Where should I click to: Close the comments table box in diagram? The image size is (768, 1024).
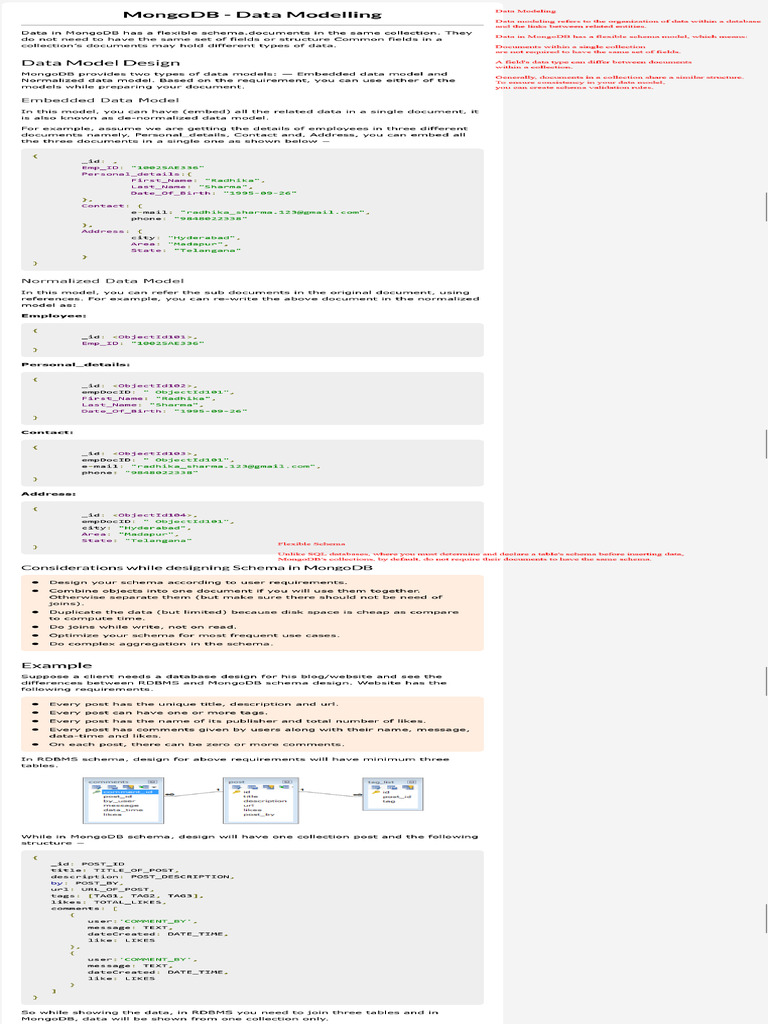coord(152,782)
